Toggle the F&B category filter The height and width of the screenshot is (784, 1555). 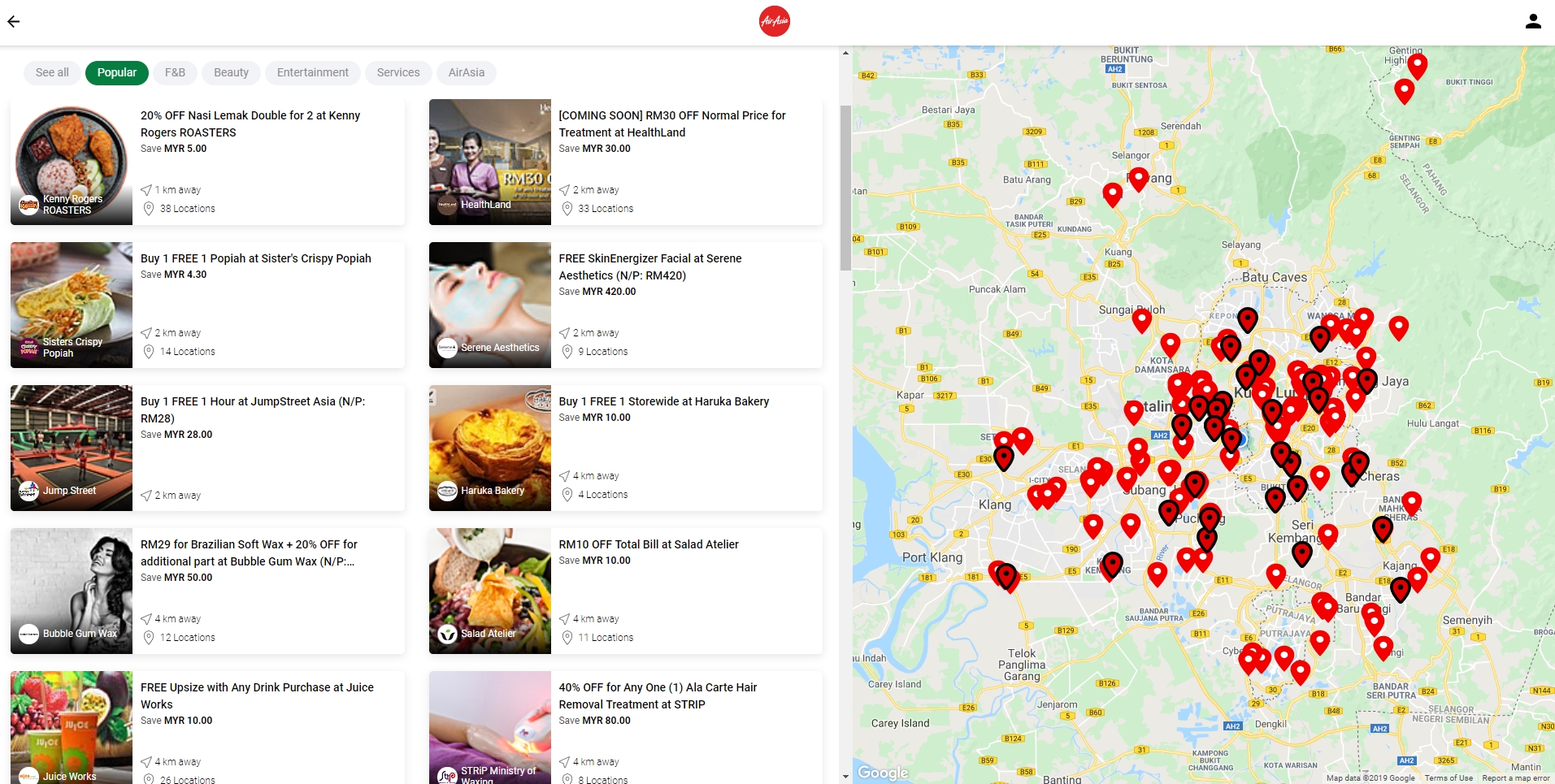[x=175, y=72]
